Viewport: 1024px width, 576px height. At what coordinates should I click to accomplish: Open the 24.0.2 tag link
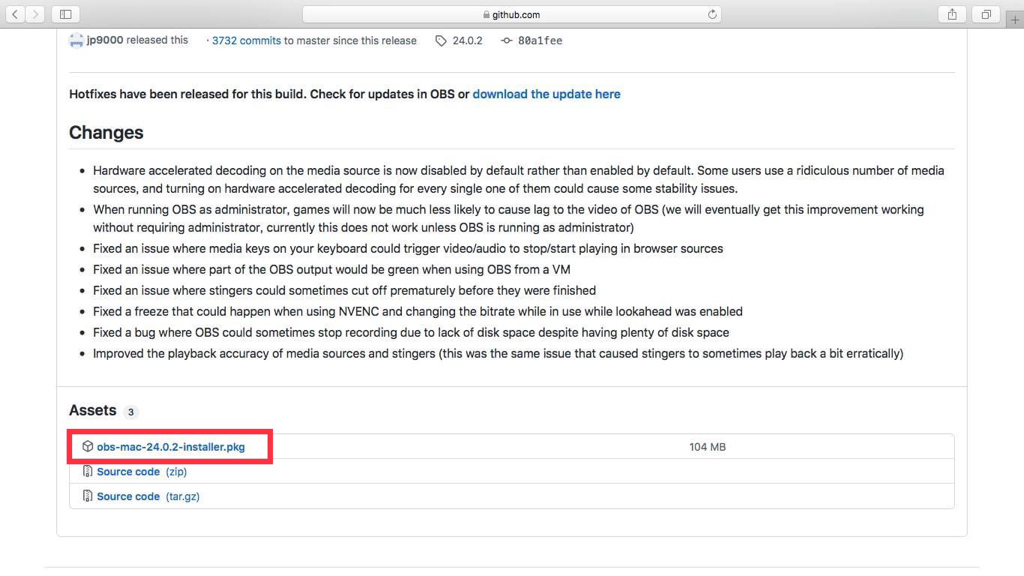pyautogui.click(x=467, y=40)
